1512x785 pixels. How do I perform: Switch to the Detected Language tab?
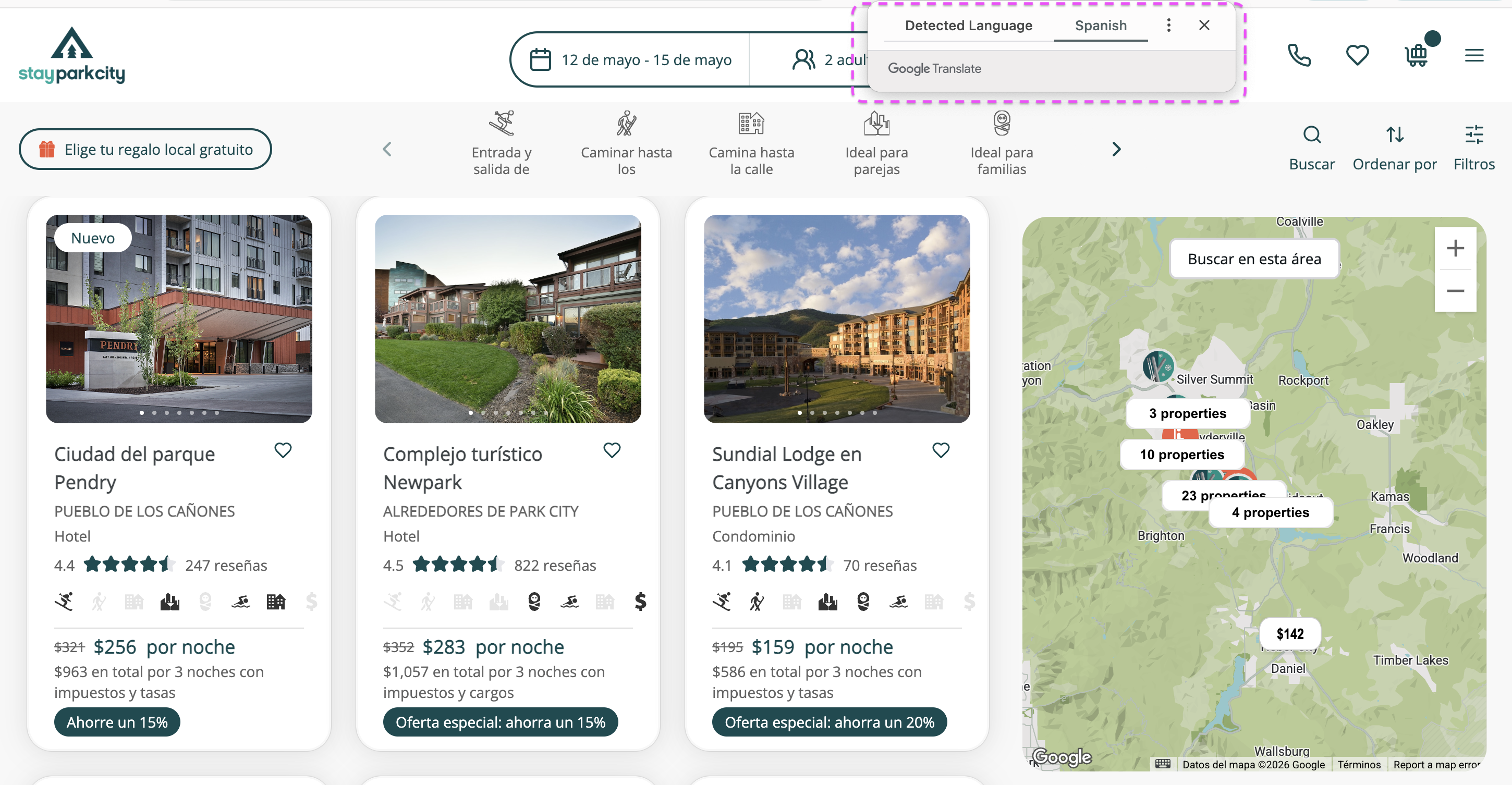point(968,25)
